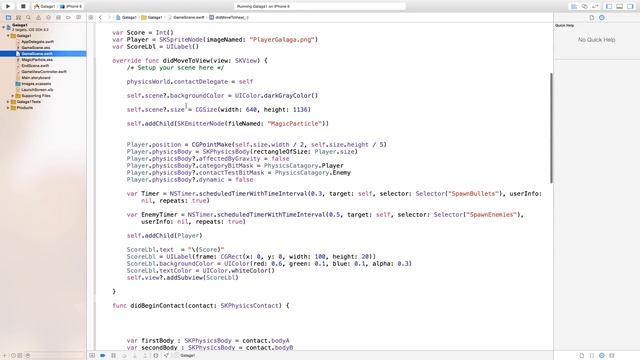Select GameScene.swift in jump bar

[x=186, y=18]
